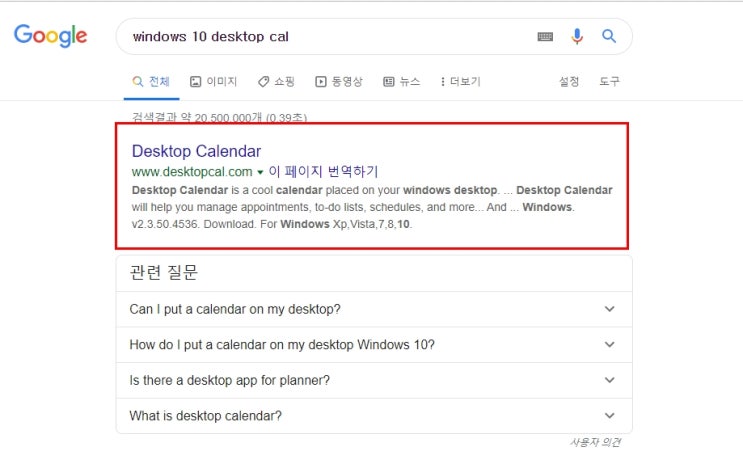Select the 전체 tab
Image resolution: width=743 pixels, height=464 pixels.
pos(151,82)
